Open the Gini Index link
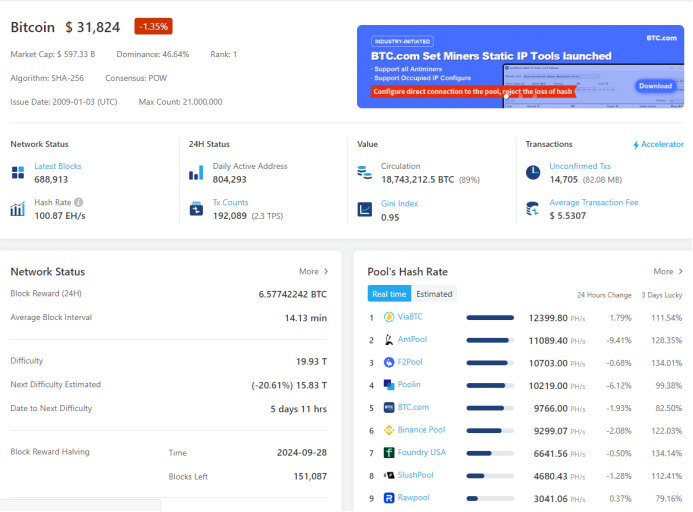The width and height of the screenshot is (693, 512). [x=399, y=204]
